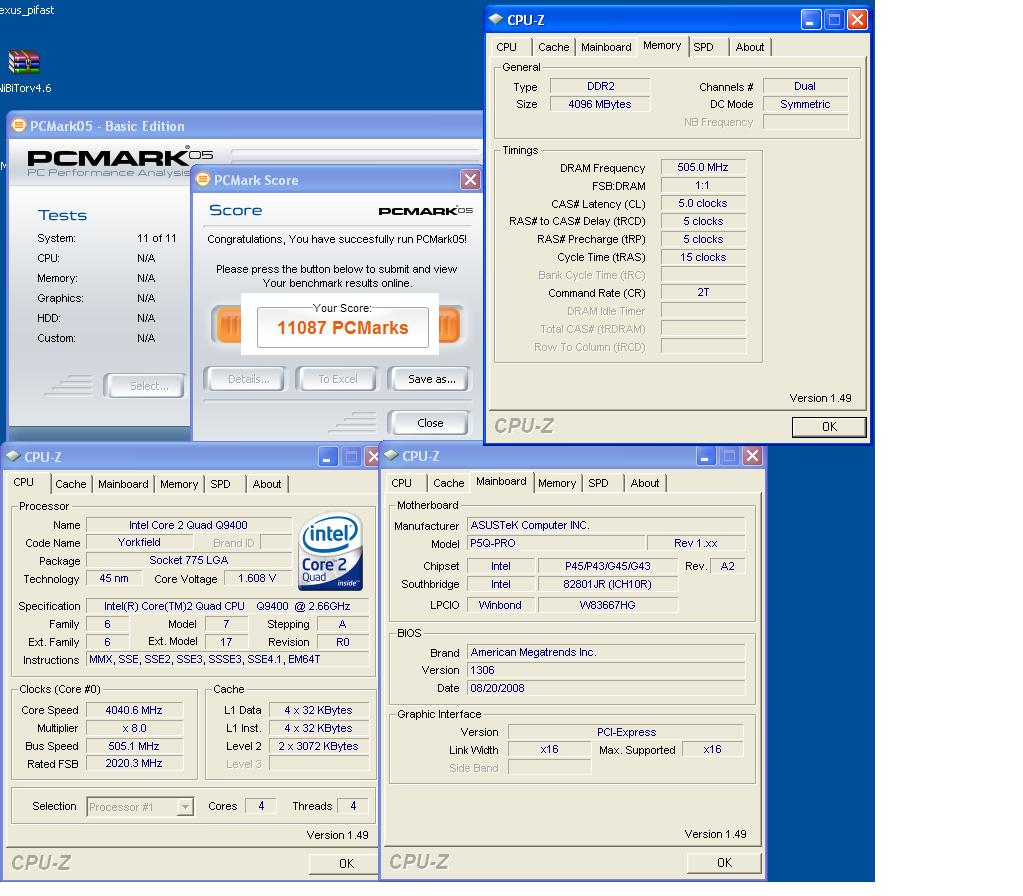Click the Size 4096 MBytes value
The height and width of the screenshot is (896, 1023).
pos(600,104)
